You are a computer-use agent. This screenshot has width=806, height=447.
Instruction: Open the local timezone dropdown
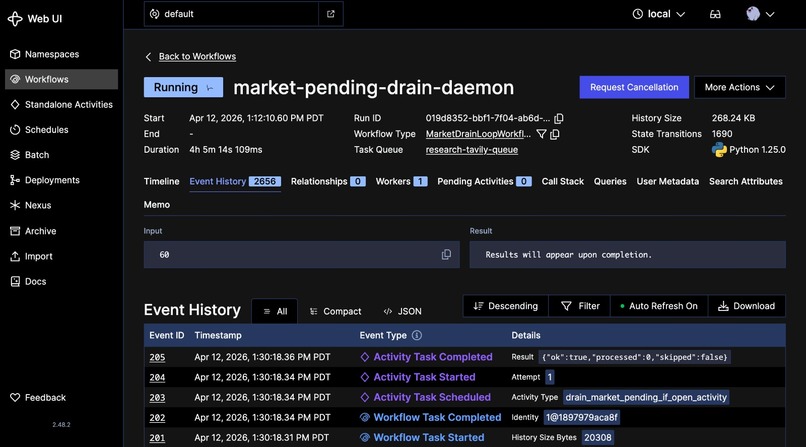point(658,14)
